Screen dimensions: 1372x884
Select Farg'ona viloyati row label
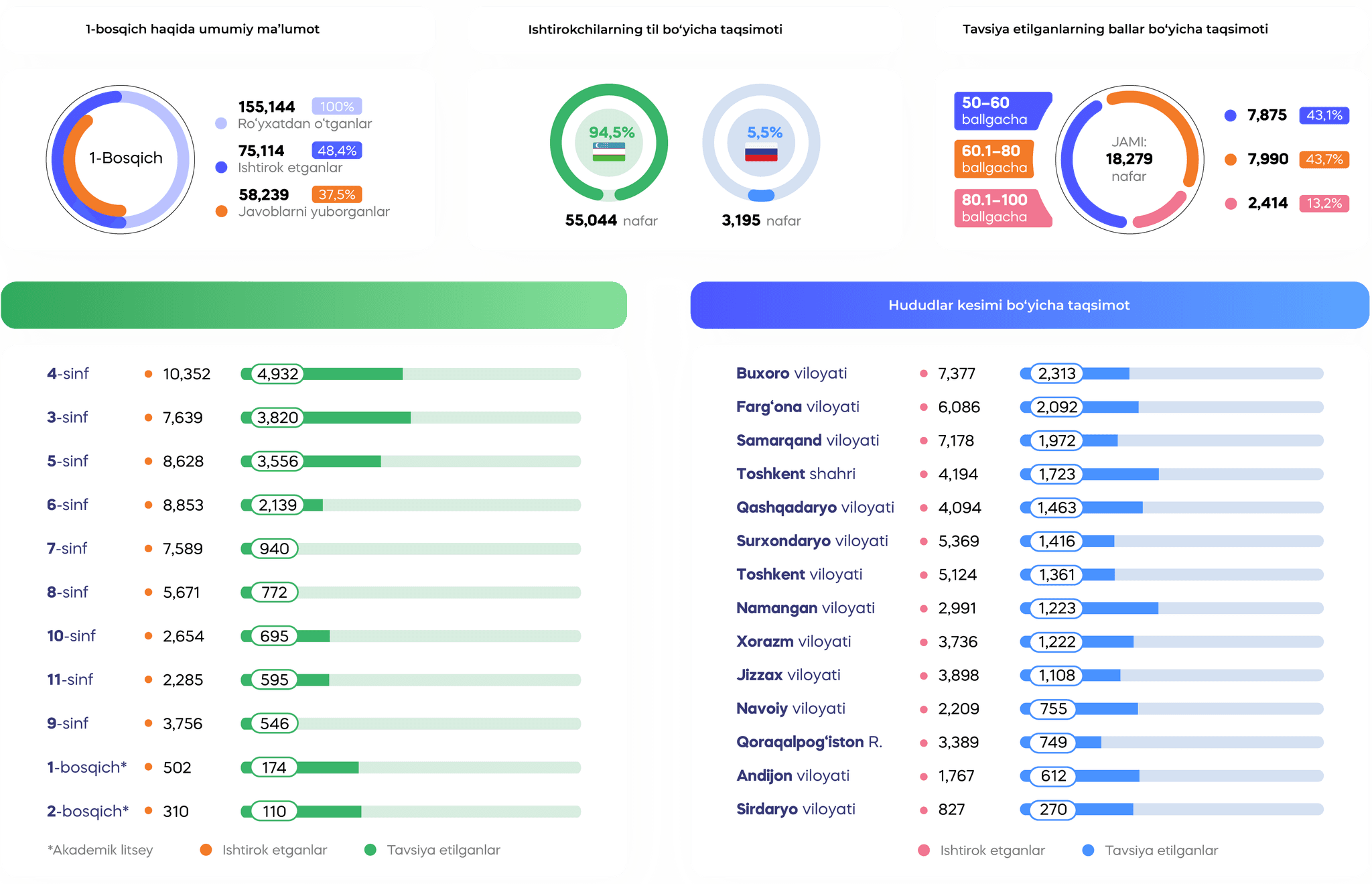(798, 407)
